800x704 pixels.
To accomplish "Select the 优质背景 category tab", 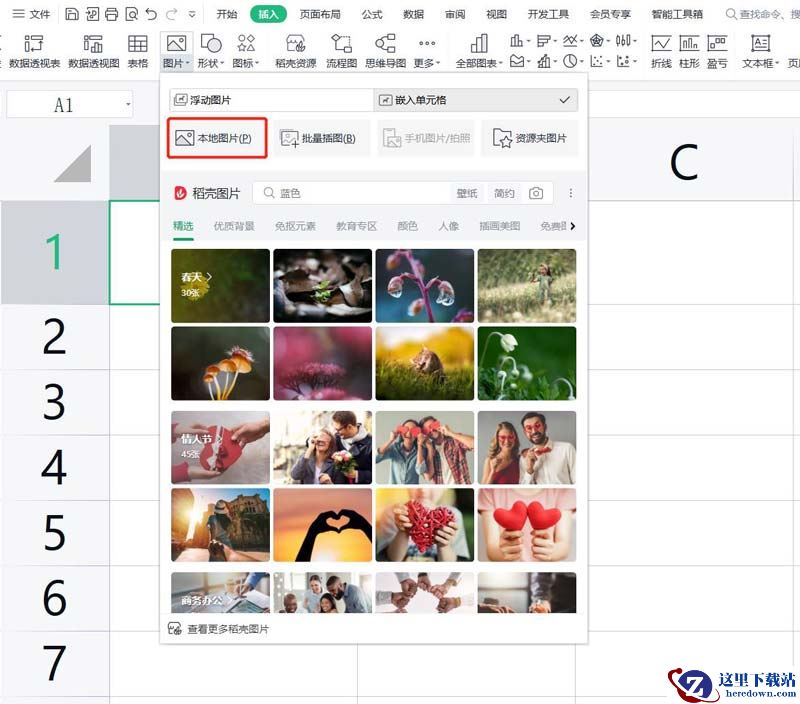I will pos(234,226).
